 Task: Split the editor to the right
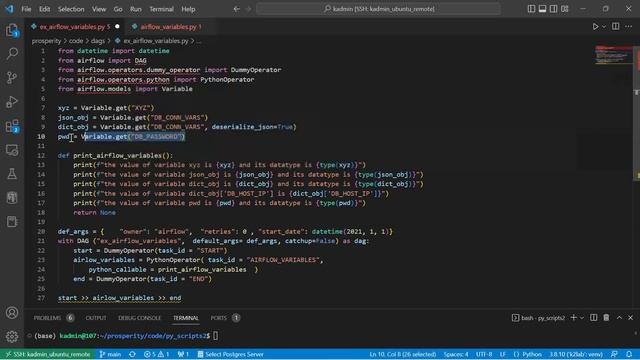pyautogui.click(x=616, y=27)
